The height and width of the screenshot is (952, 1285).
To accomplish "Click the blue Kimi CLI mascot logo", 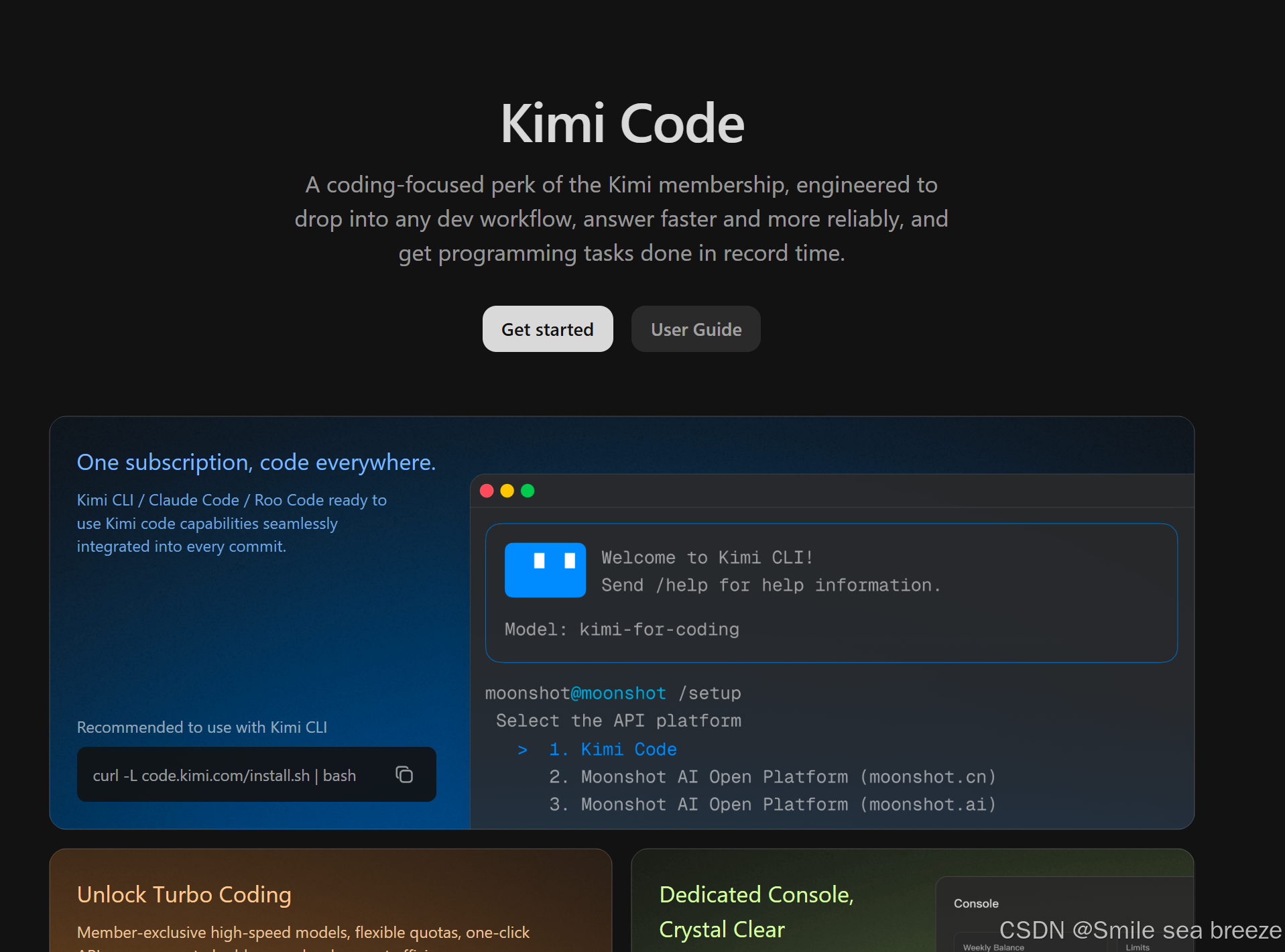I will (x=545, y=570).
